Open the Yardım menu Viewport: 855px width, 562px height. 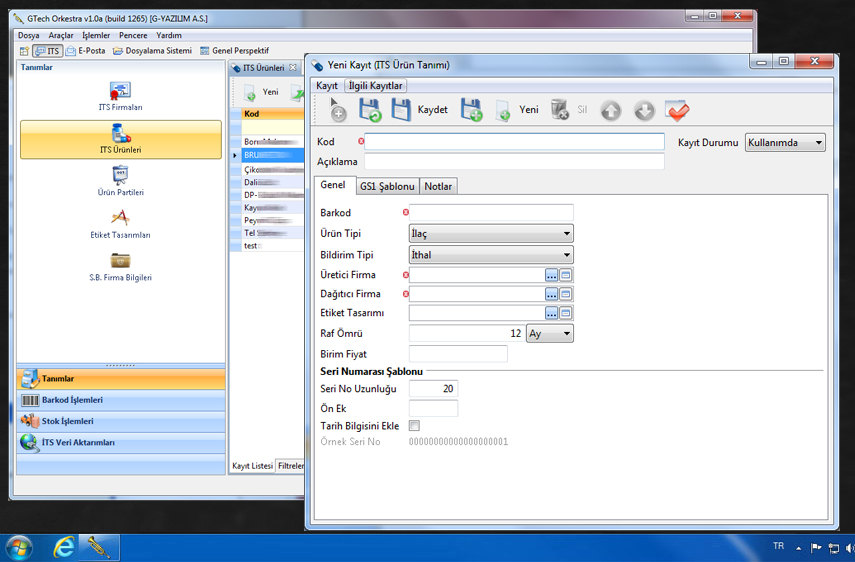pos(169,35)
